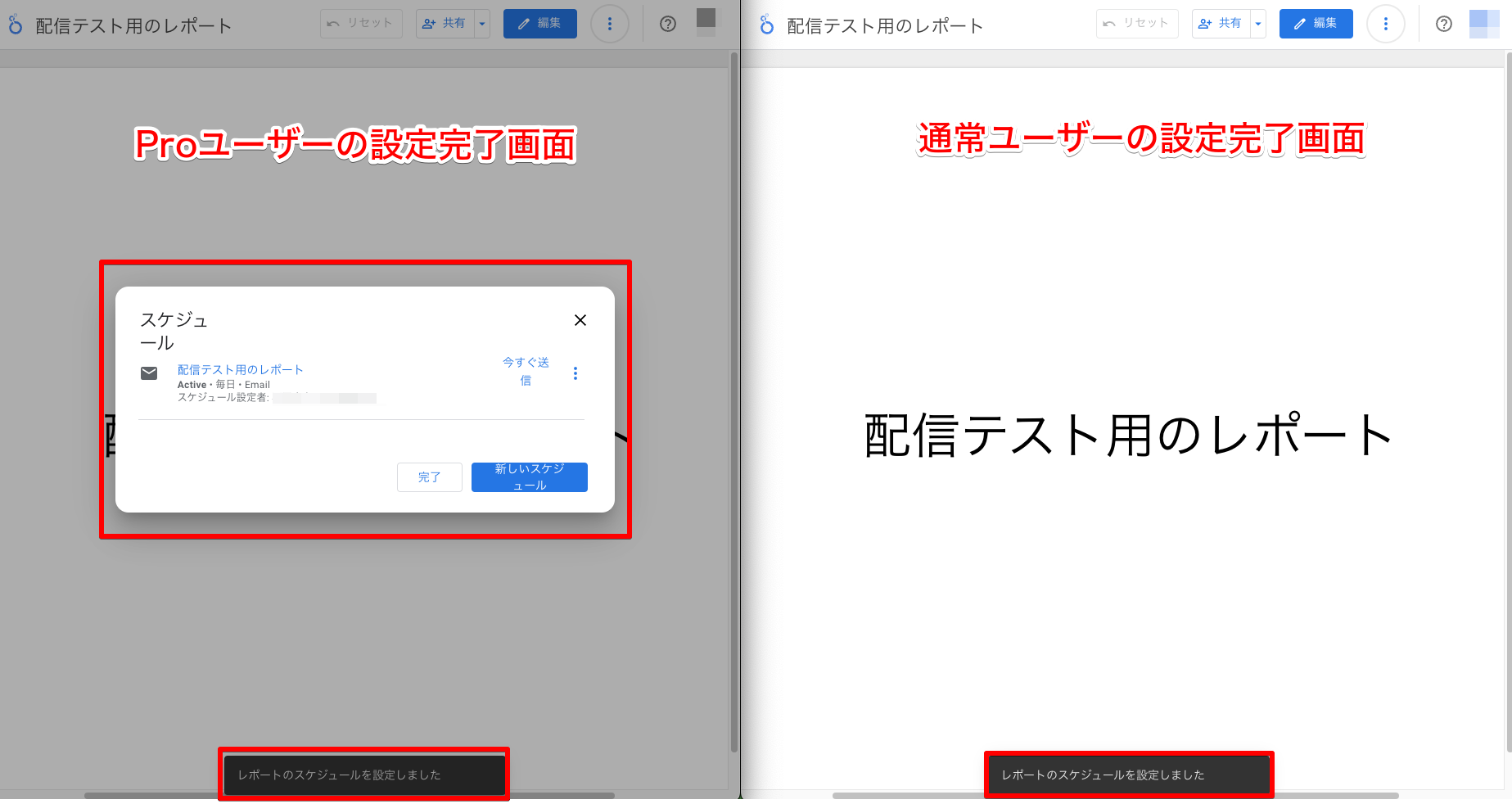Open the 配信テスト用のレポート schedule link
The height and width of the screenshot is (804, 1512).
(240, 369)
